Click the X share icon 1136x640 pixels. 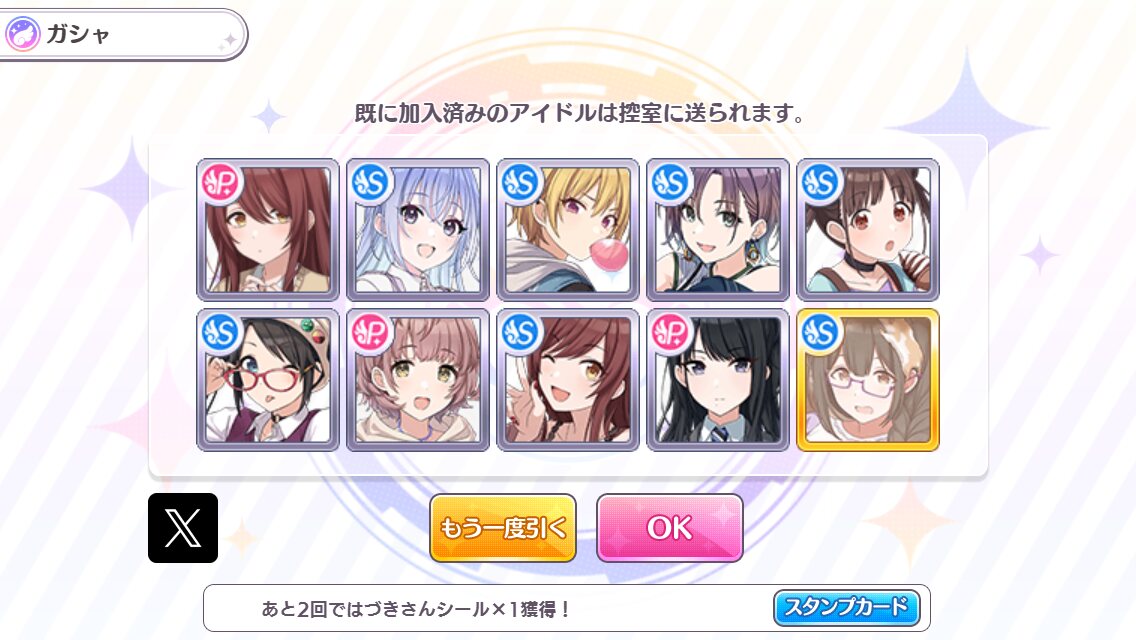[183, 528]
